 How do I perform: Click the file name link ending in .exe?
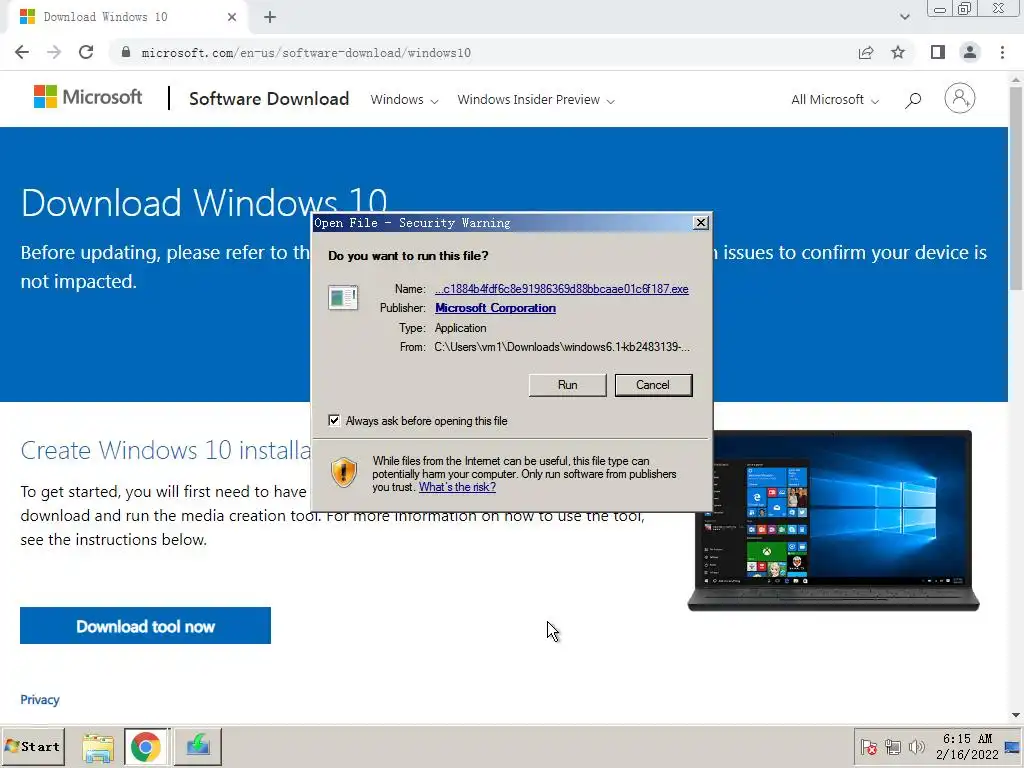coord(562,289)
